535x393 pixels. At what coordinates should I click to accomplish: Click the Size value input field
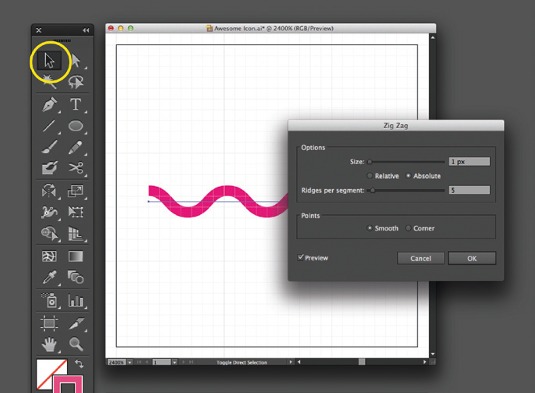pos(469,161)
